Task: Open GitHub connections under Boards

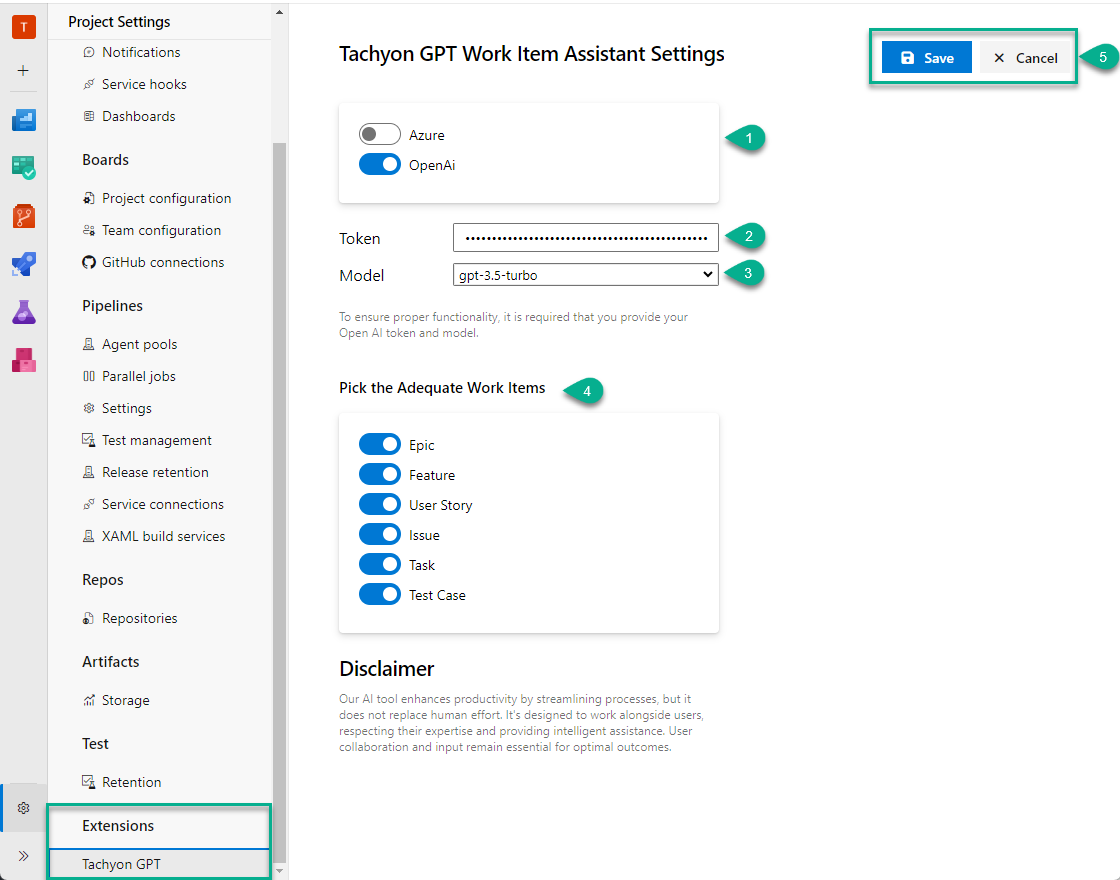Action: [x=156, y=261]
